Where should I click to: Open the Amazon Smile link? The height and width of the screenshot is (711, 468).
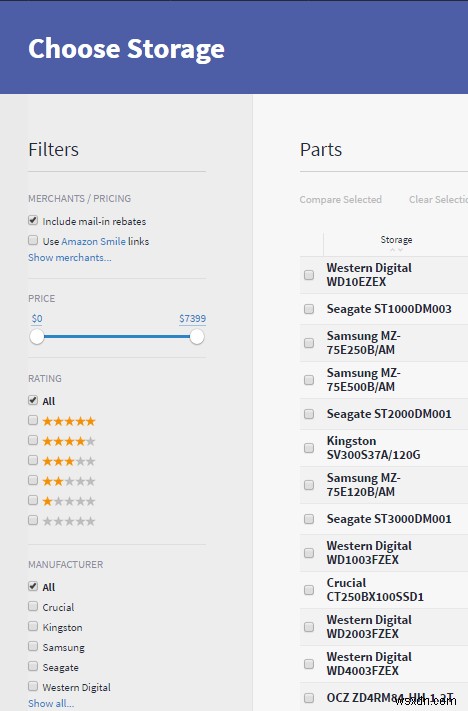[x=93, y=241]
